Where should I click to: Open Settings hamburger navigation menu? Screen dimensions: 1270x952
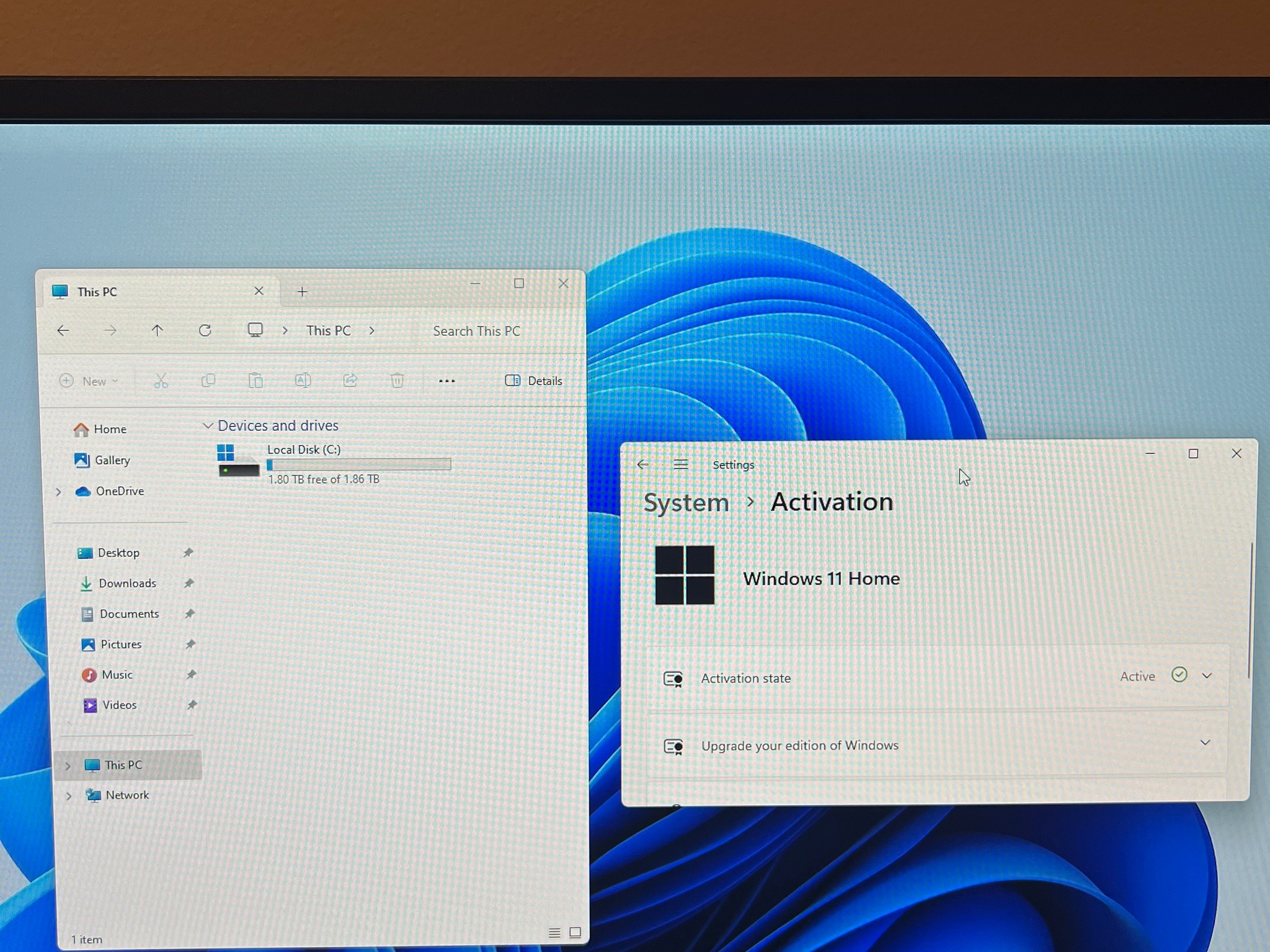click(681, 464)
